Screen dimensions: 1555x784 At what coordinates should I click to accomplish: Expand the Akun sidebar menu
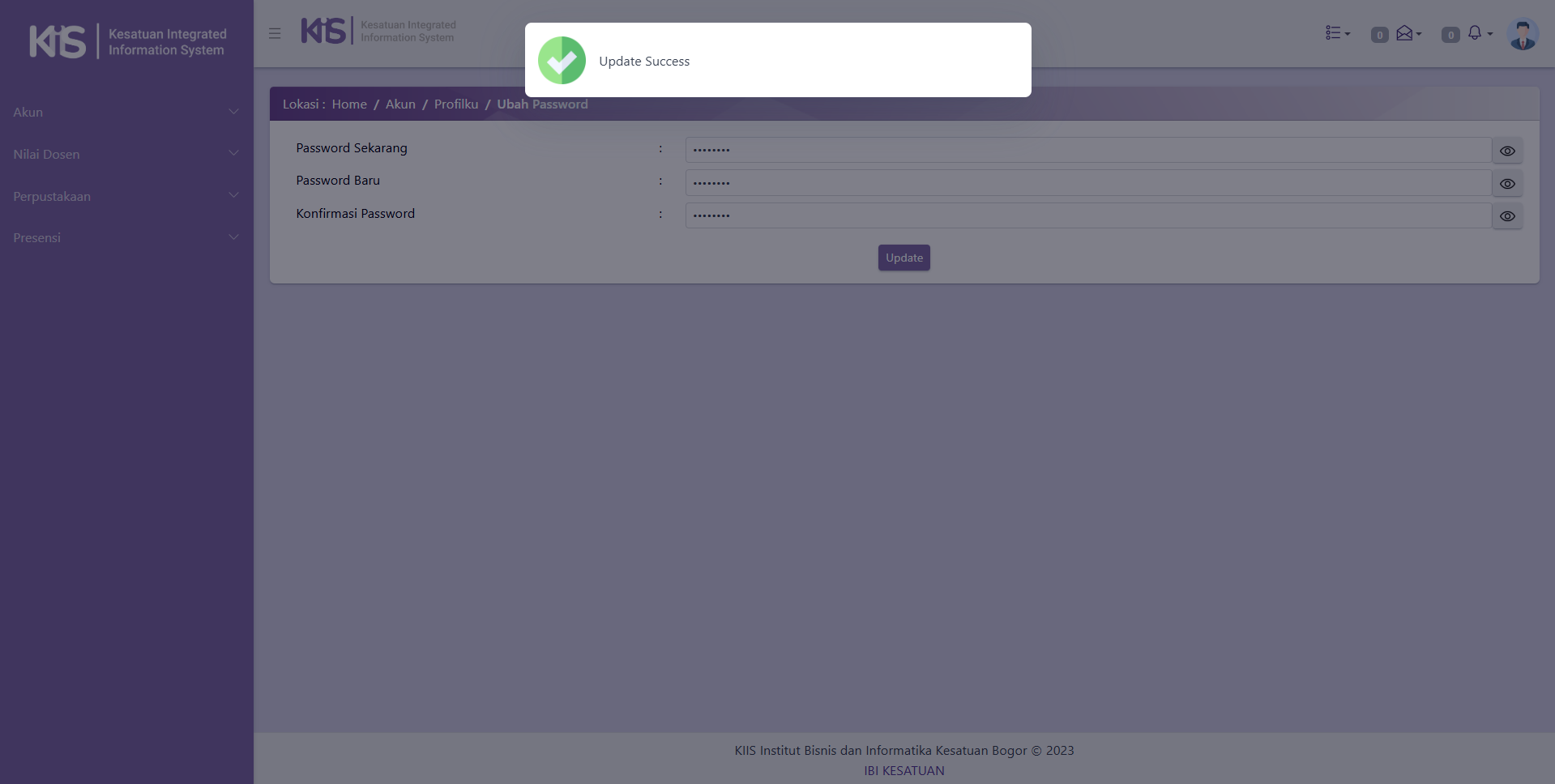(x=126, y=113)
